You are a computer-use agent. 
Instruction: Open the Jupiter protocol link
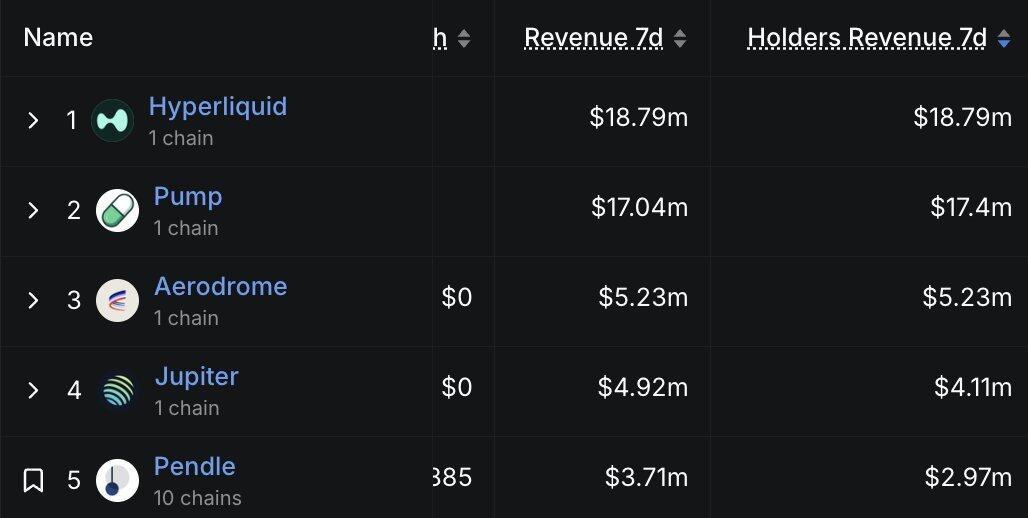click(197, 376)
